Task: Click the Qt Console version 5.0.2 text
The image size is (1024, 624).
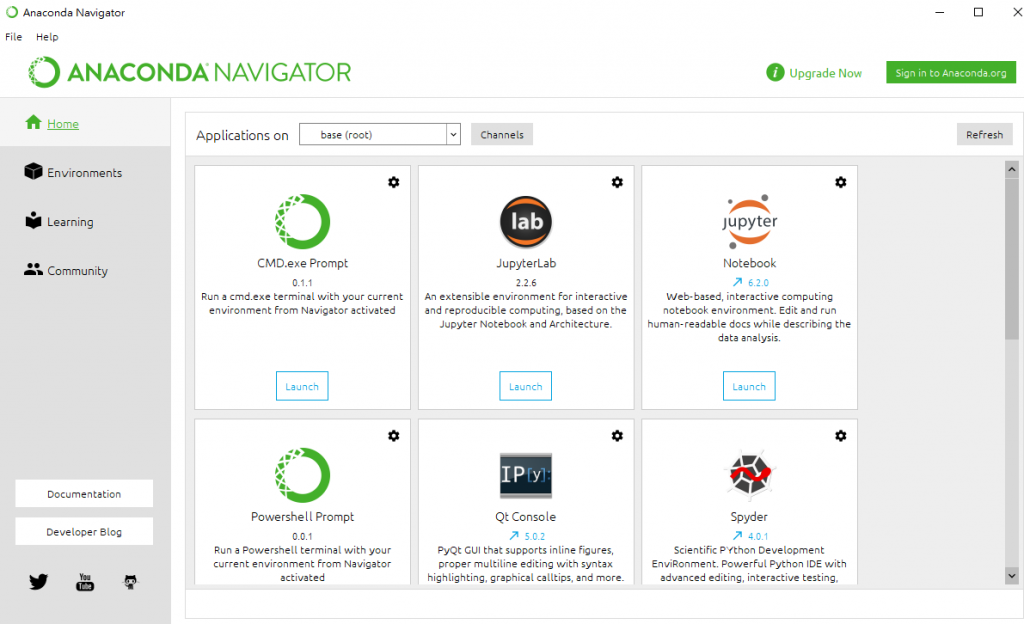Action: coord(535,536)
